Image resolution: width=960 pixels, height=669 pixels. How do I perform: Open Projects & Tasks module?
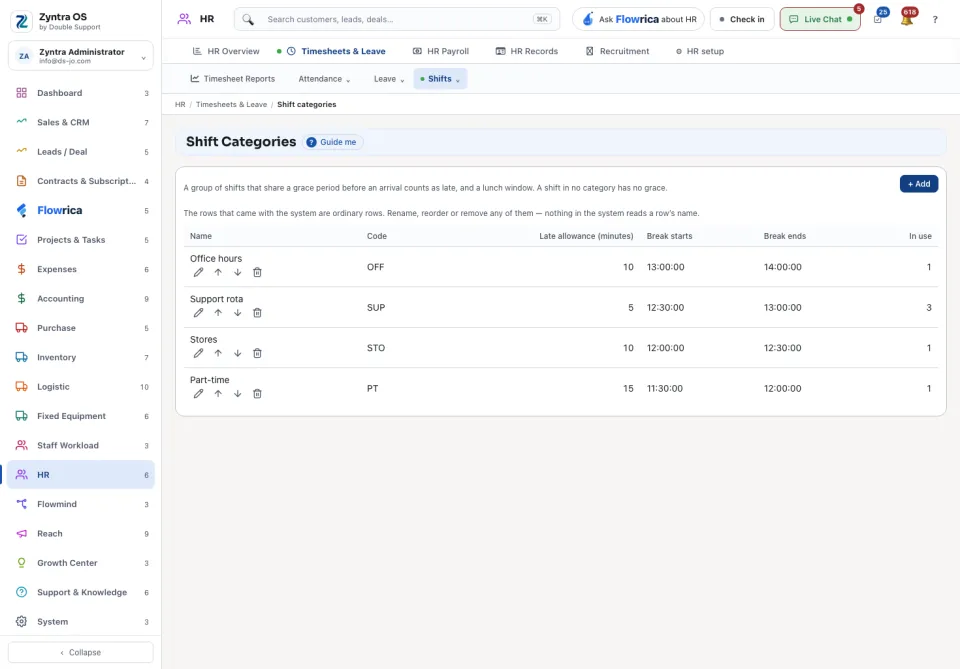(x=81, y=240)
